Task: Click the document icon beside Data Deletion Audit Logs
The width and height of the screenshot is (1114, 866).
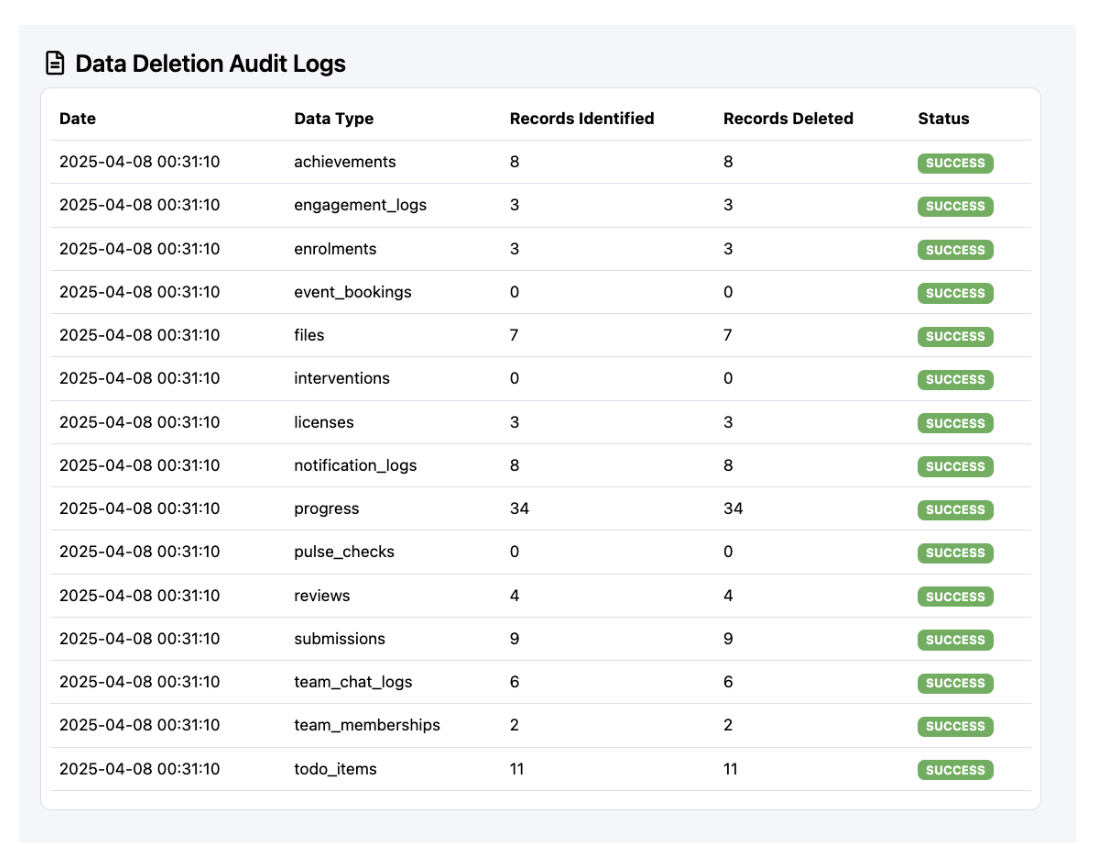Action: click(56, 63)
